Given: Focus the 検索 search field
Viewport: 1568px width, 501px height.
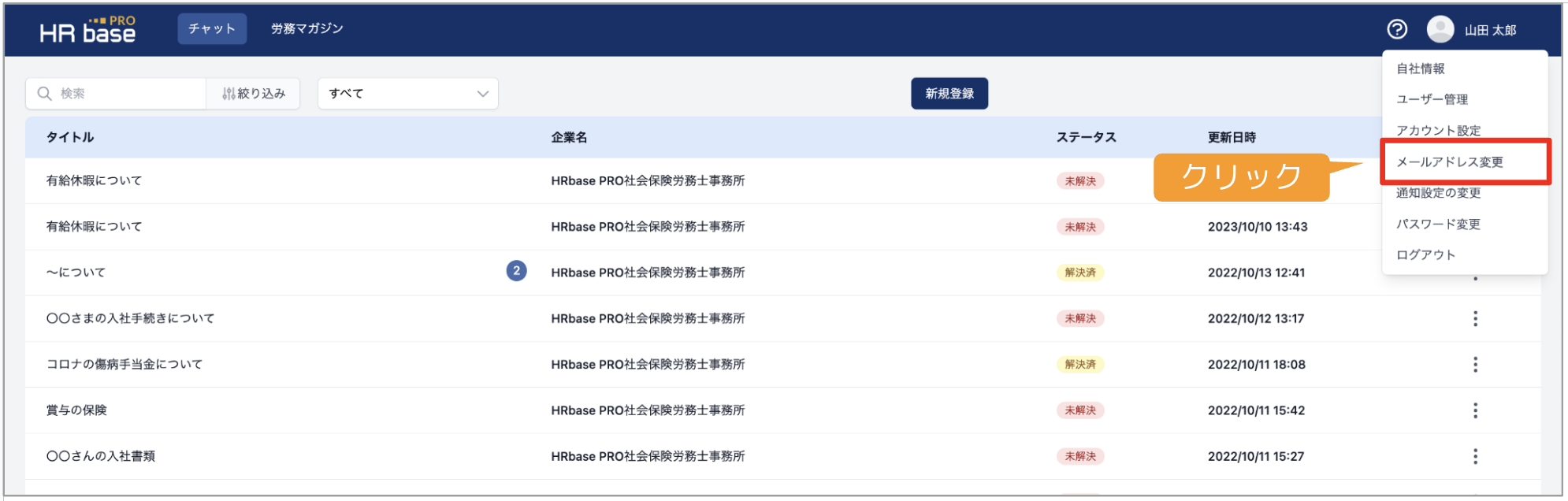Looking at the screenshot, I should point(116,94).
